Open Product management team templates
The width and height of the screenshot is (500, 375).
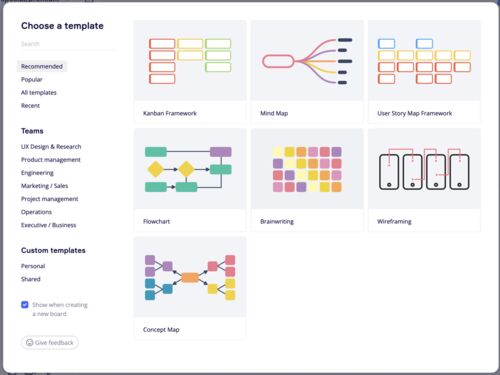tap(51, 160)
